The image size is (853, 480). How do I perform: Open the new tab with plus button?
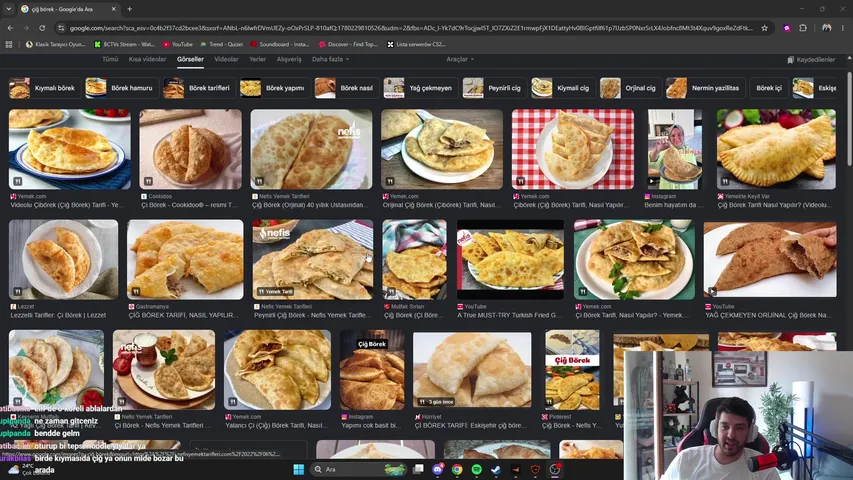129,9
